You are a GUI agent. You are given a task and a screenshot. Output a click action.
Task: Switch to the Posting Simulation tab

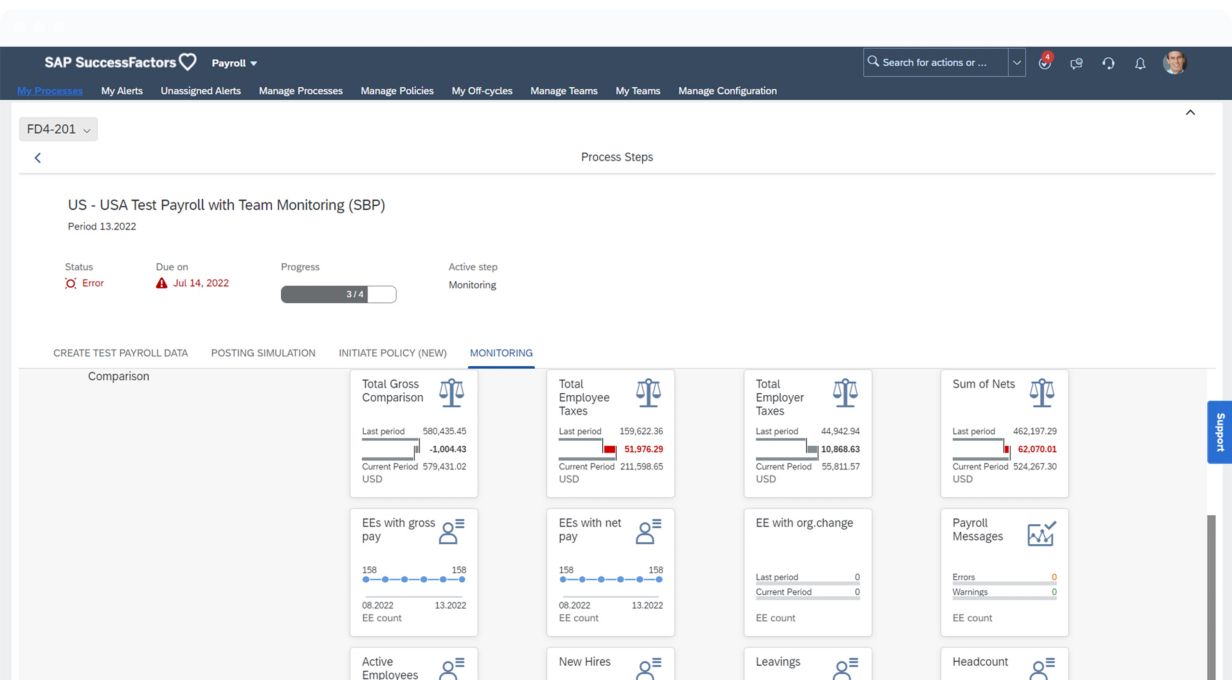point(263,353)
